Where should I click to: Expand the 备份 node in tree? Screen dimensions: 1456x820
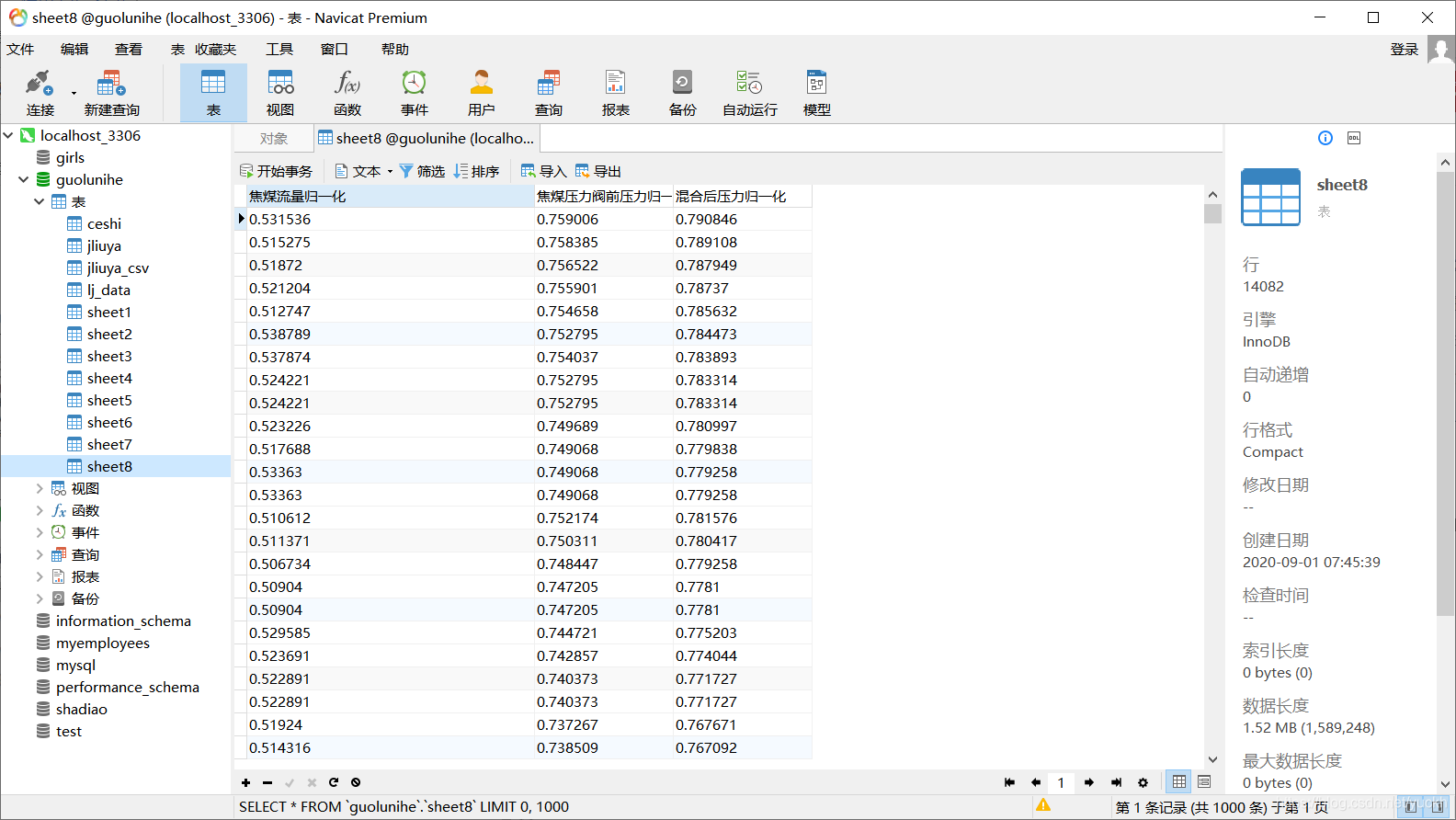pyautogui.click(x=40, y=598)
